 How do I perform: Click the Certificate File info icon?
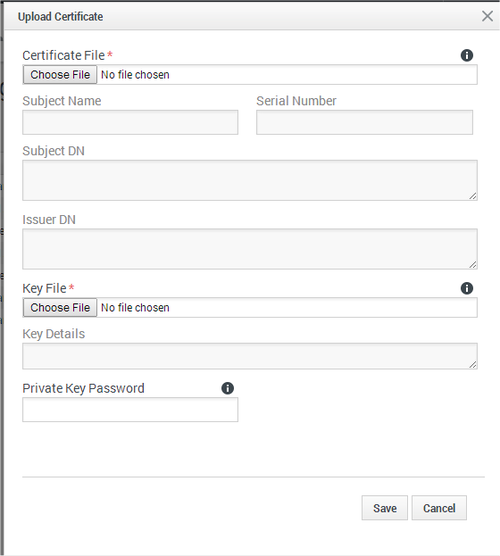point(467,55)
